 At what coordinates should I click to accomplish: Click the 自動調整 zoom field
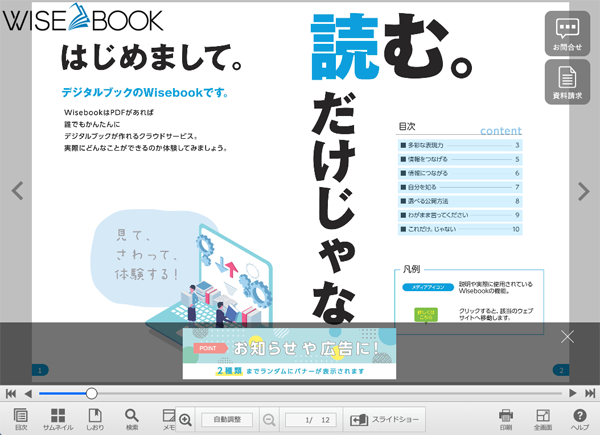(x=227, y=420)
